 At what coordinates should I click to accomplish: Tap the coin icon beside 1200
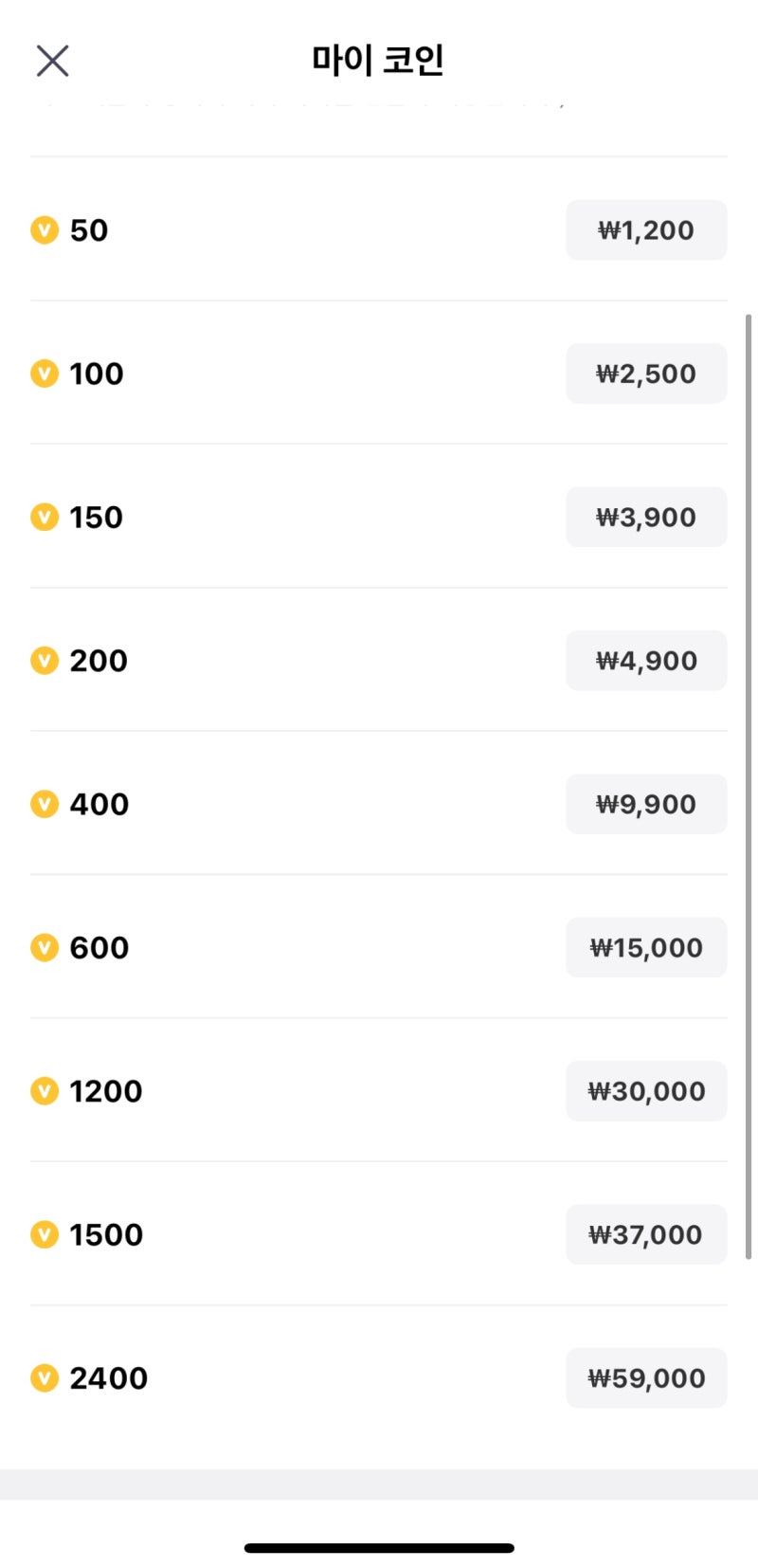coord(45,1091)
